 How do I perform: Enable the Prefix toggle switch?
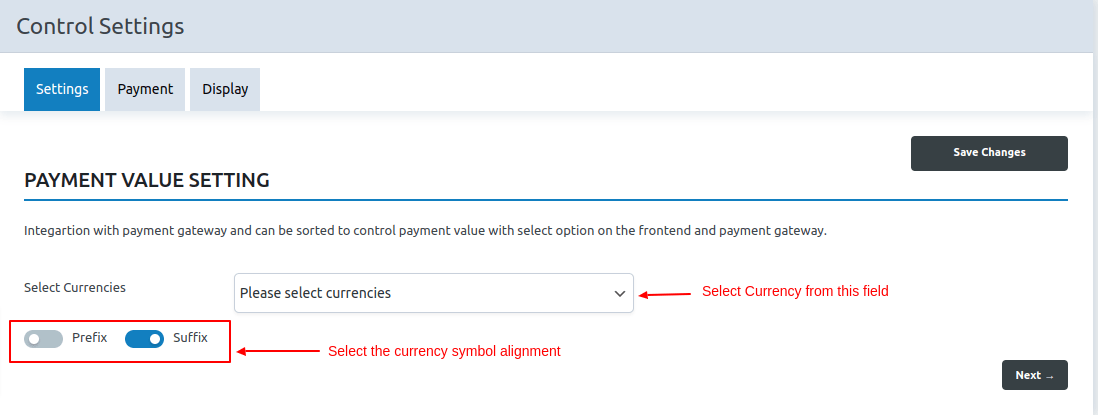44,339
